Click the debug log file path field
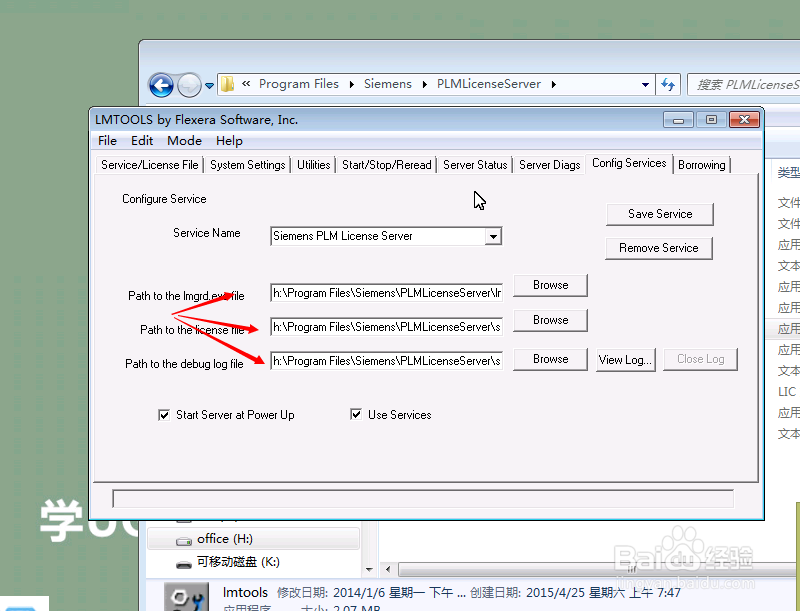Screen dimensions: 800x611 [386, 361]
